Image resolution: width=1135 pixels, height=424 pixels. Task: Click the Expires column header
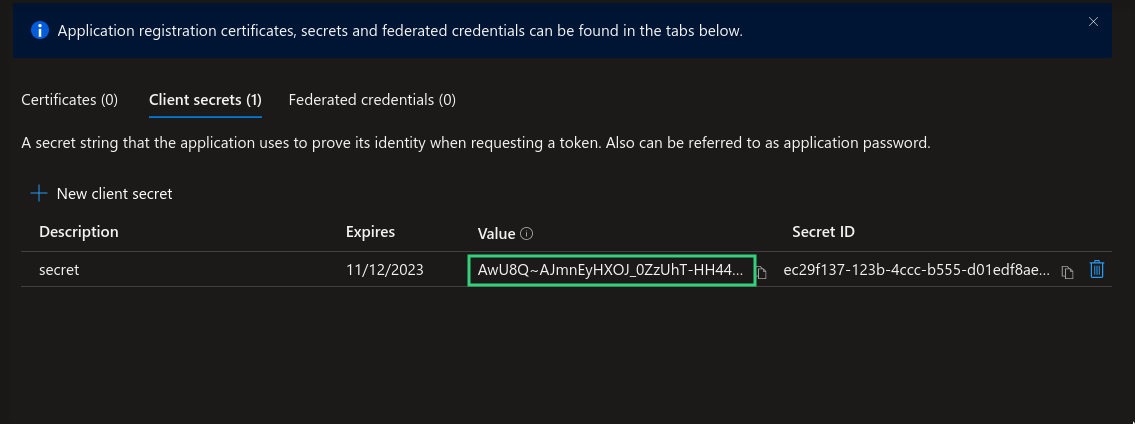370,232
